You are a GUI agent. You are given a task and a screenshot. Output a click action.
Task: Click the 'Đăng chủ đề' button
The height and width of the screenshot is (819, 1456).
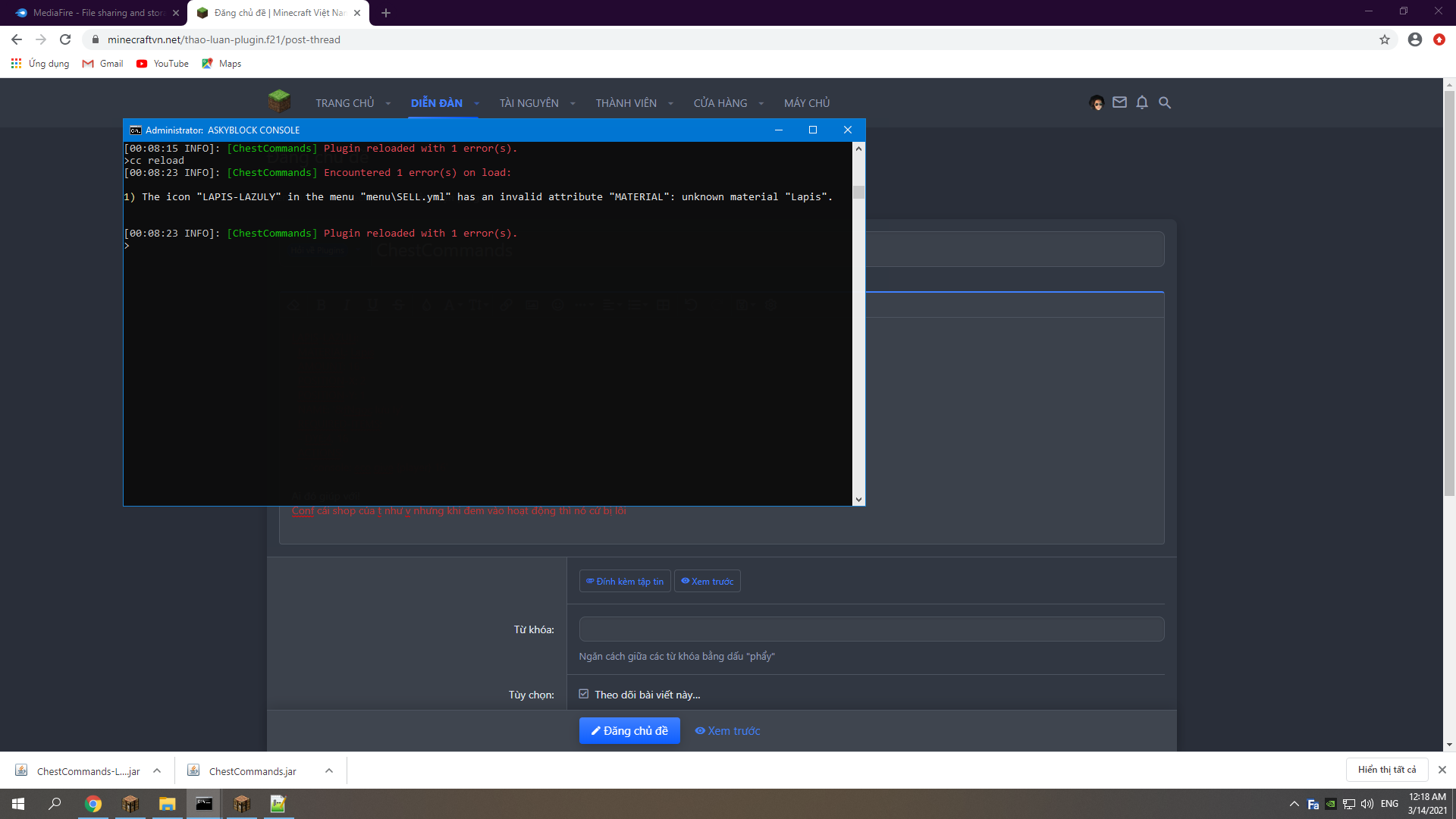point(629,730)
